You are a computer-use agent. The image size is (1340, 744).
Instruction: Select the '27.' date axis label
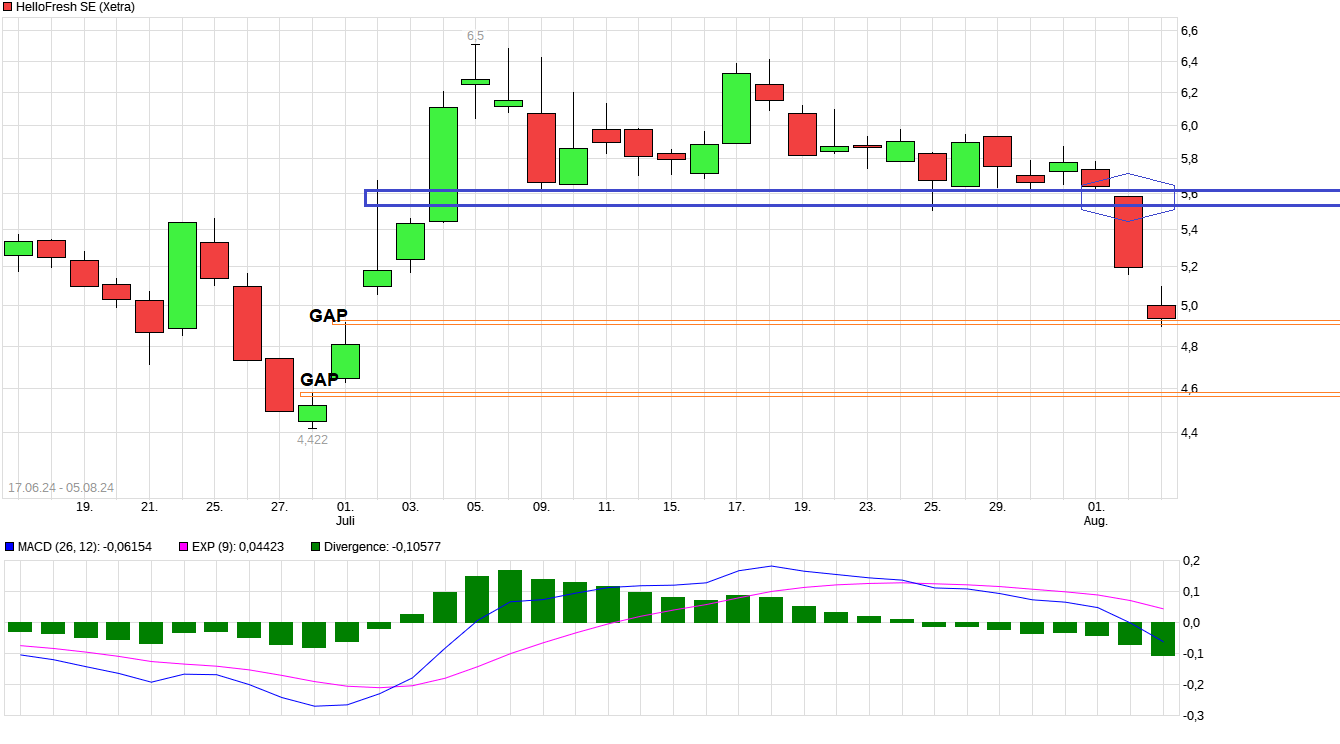click(280, 507)
